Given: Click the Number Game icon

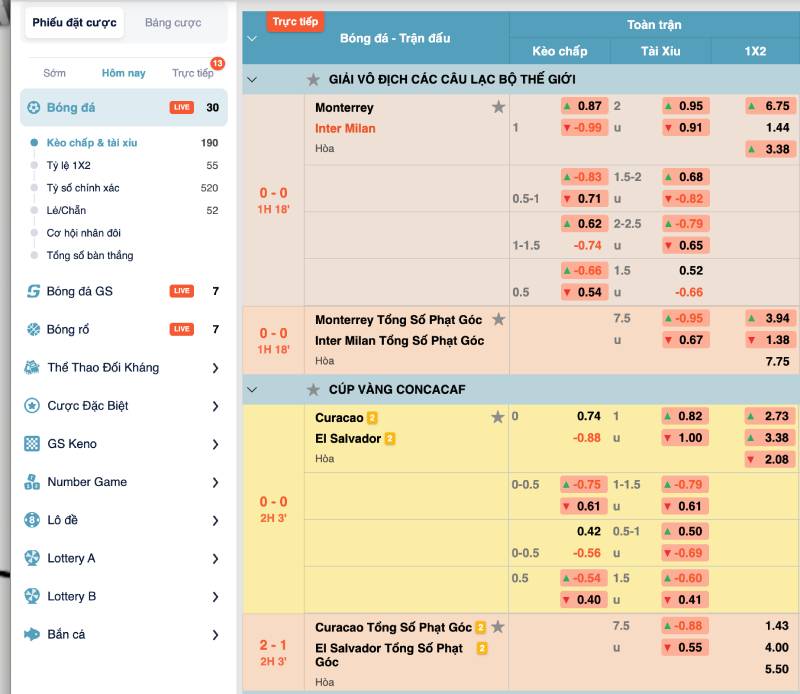Looking at the screenshot, I should pyautogui.click(x=33, y=482).
